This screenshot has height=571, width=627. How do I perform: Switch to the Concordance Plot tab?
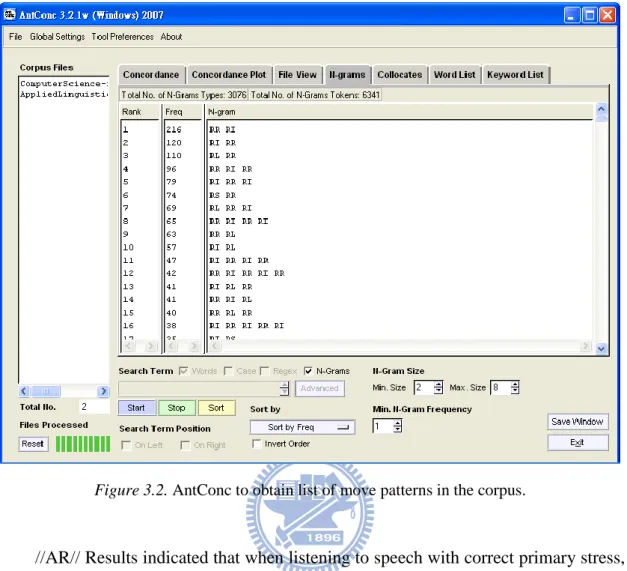point(229,75)
